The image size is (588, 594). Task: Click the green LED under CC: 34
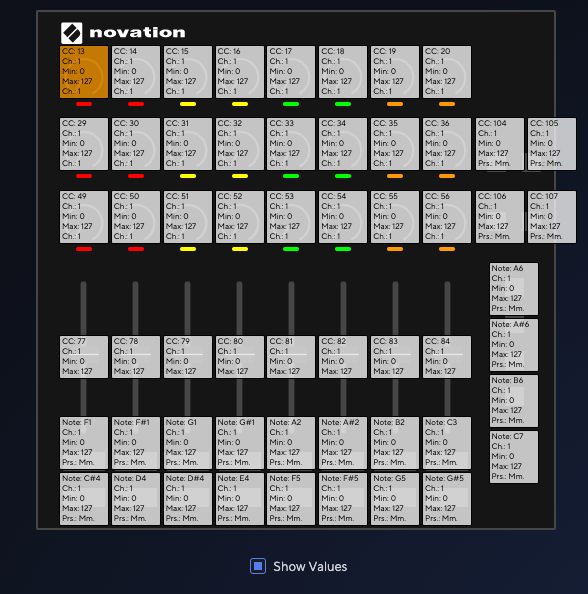pos(343,176)
